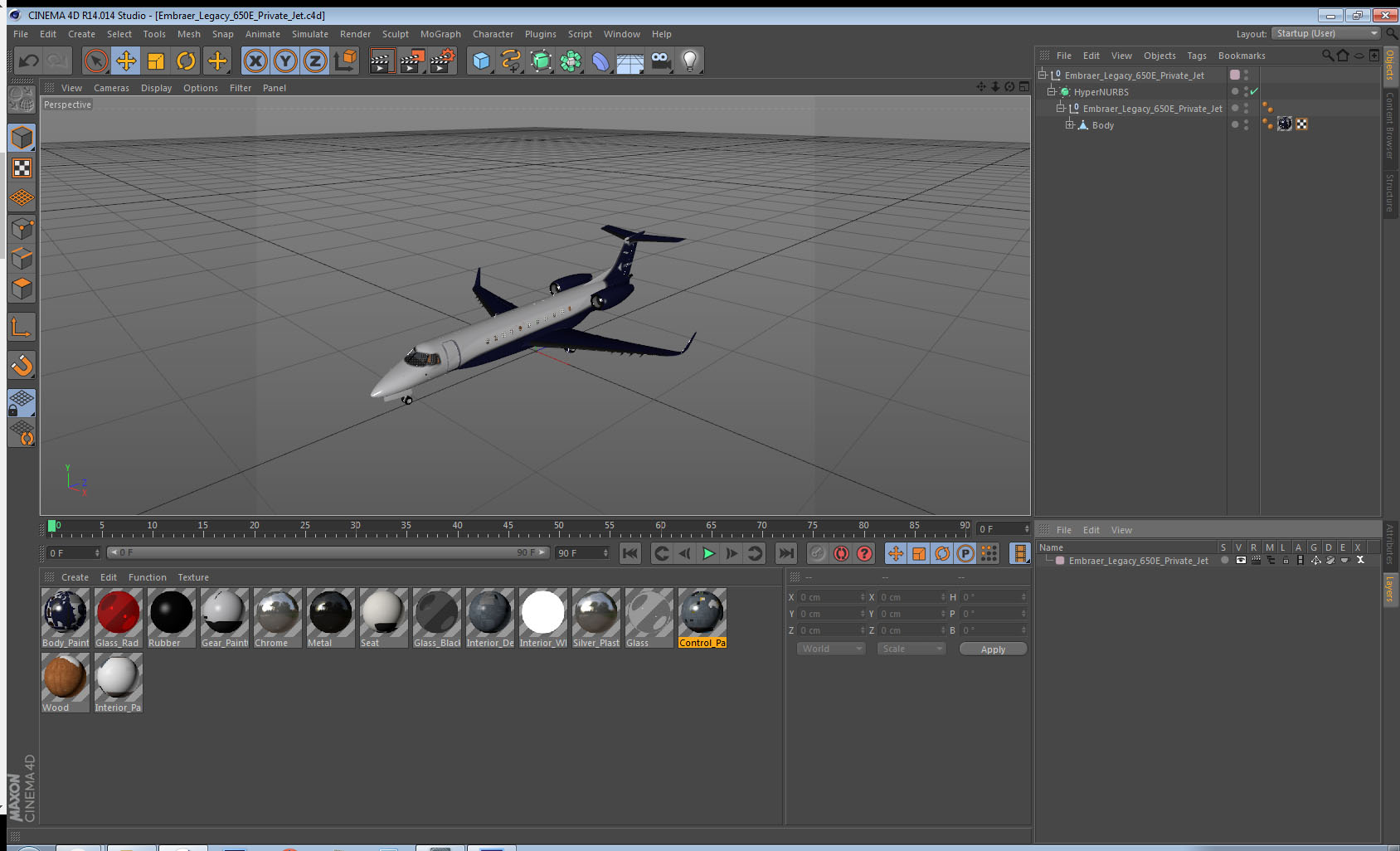Toggle Z axis lock

tap(315, 61)
